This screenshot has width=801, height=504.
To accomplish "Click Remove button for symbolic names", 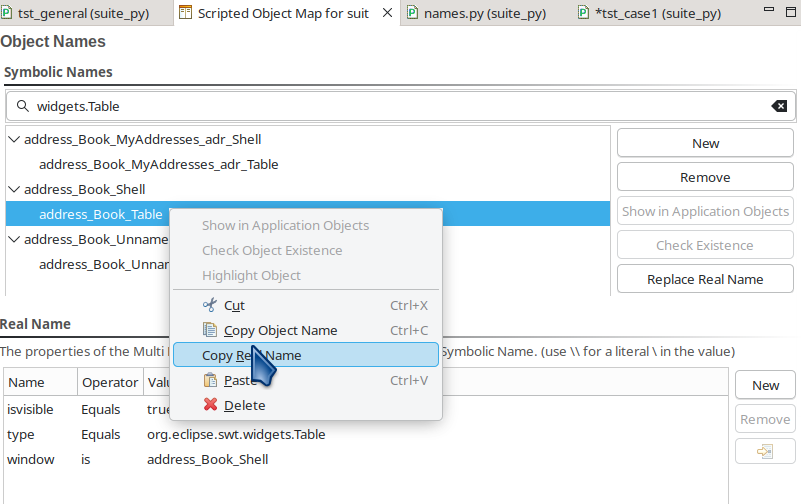I will coord(705,177).
